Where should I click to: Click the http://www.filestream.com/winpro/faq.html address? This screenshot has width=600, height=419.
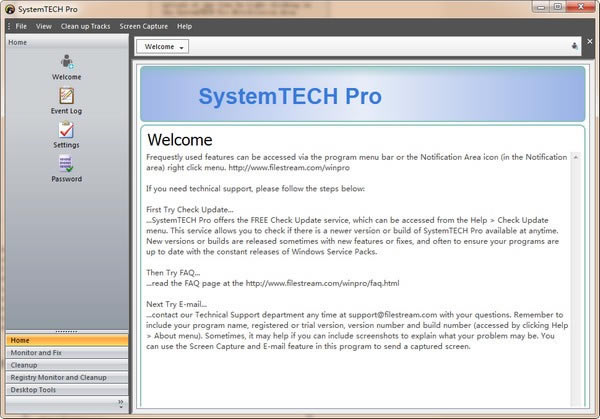[322, 283]
